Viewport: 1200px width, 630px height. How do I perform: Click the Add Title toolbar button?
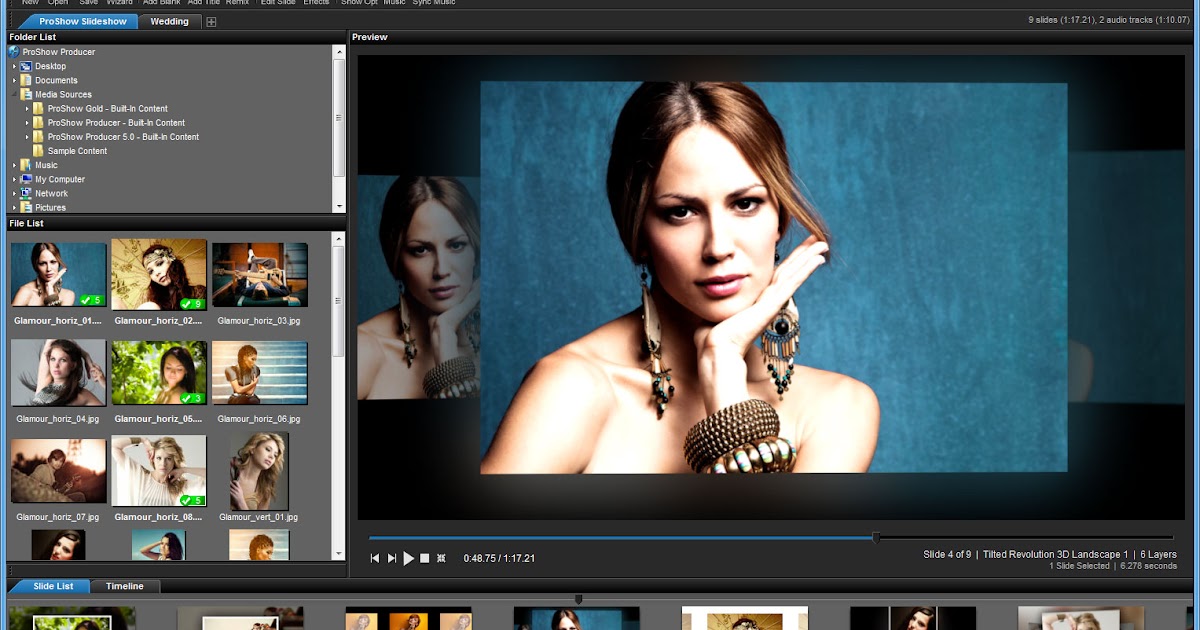point(204,3)
